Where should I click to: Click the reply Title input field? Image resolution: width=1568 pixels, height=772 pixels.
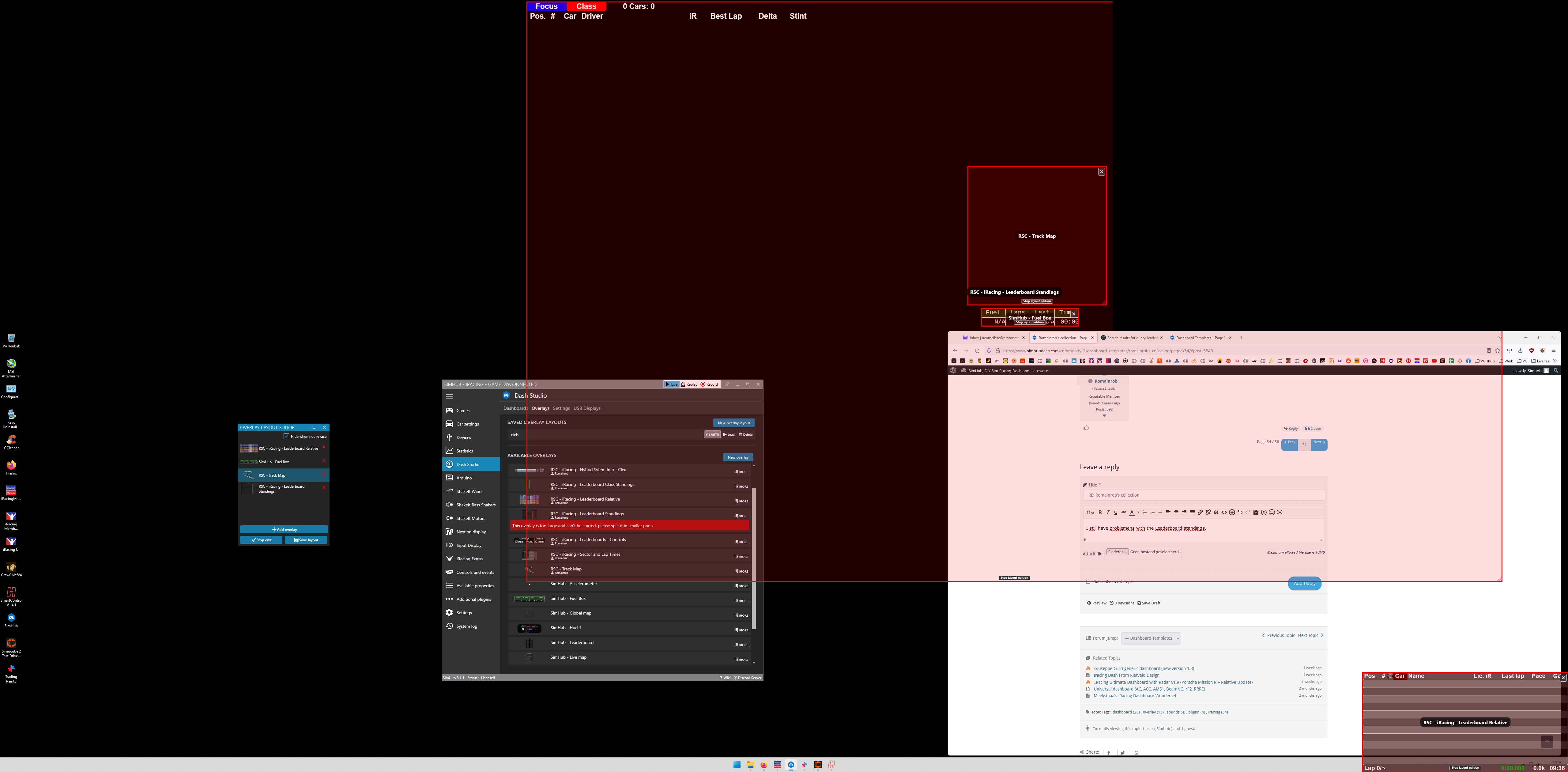pos(1203,495)
